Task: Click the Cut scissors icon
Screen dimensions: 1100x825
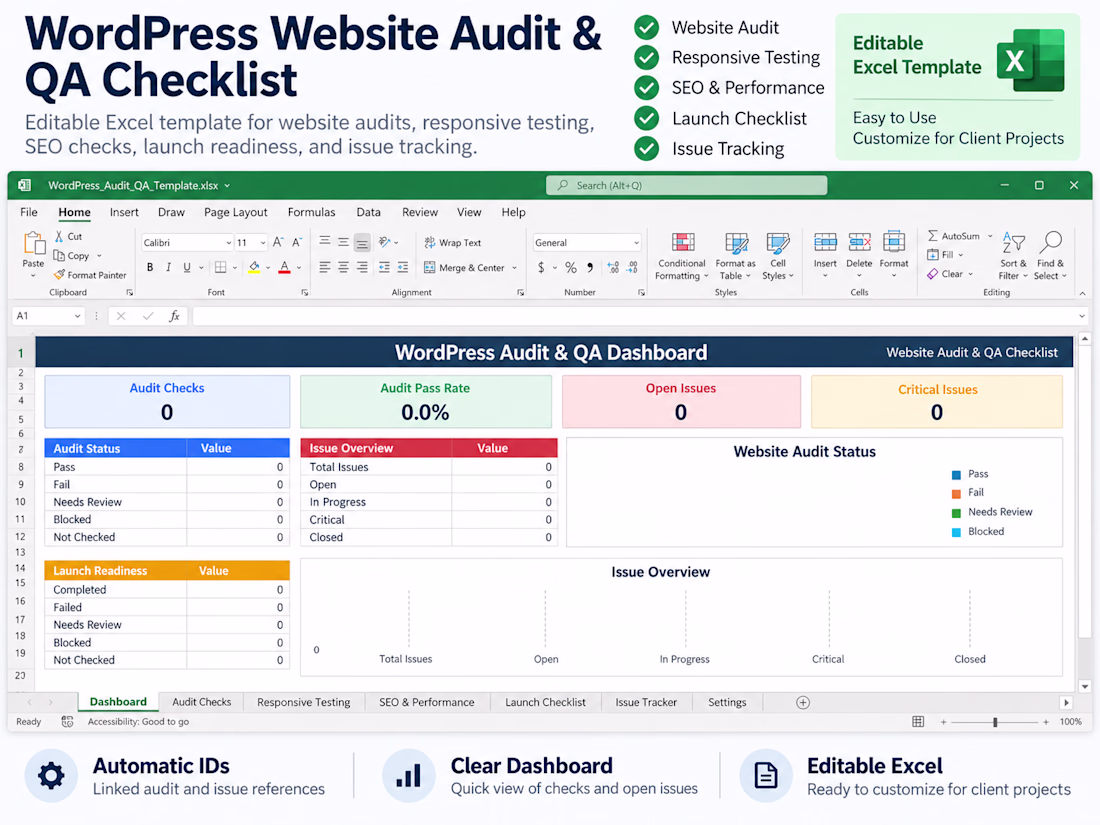Action: pos(60,236)
